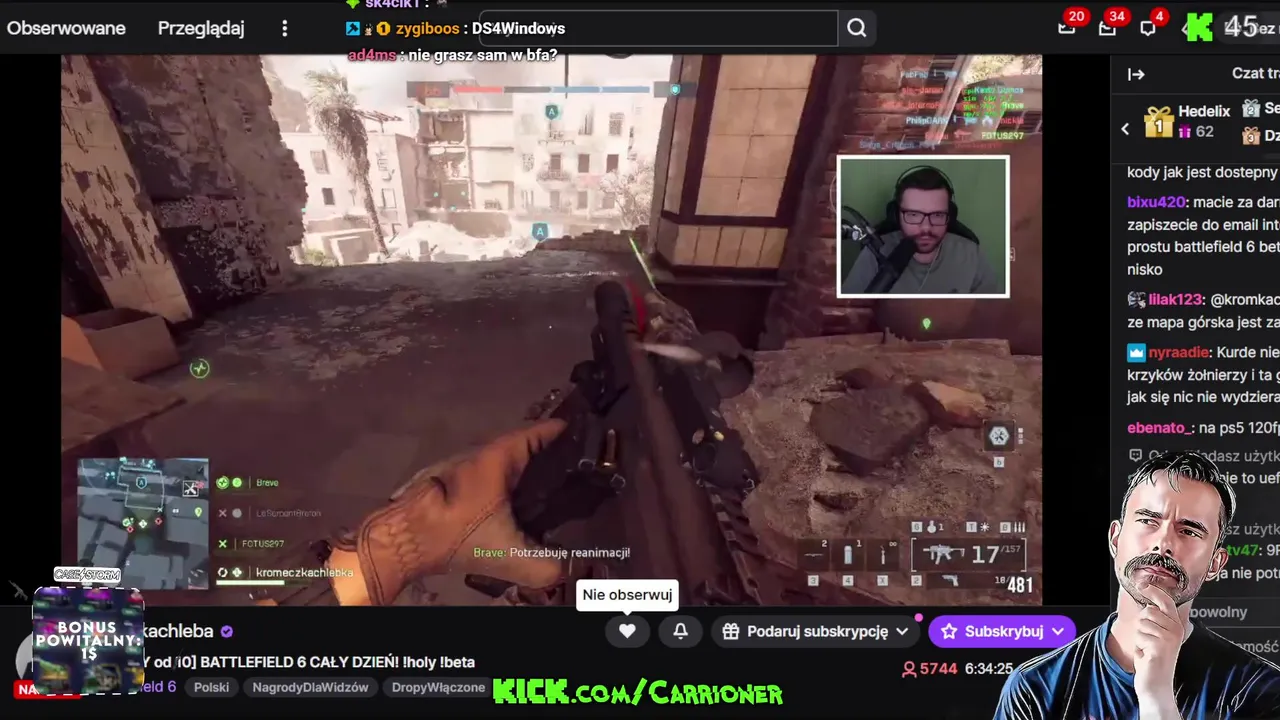Open the Podaruj subskrypcję gift dropdown

[x=814, y=631]
